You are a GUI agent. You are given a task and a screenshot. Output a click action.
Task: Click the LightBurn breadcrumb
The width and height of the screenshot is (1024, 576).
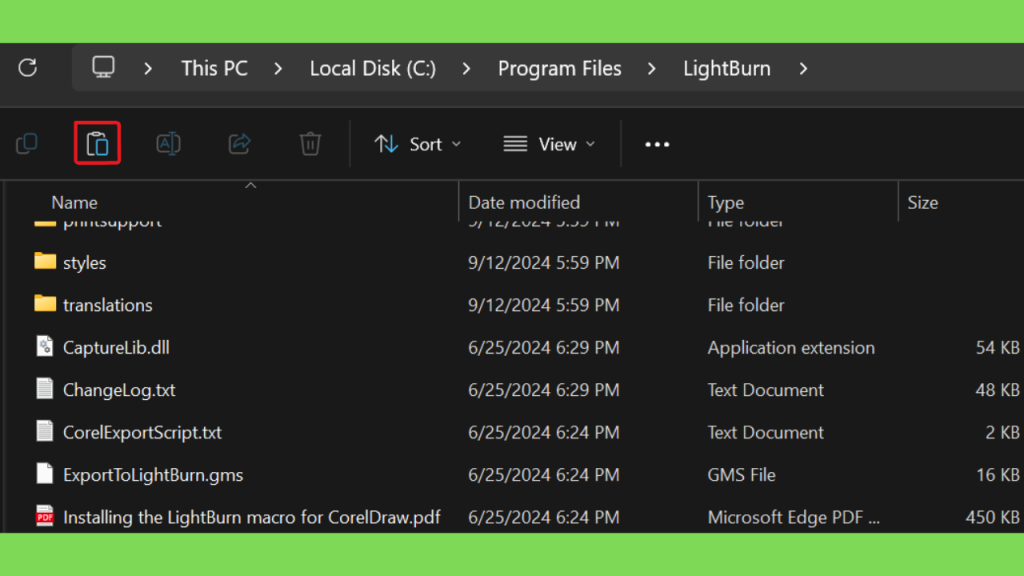(x=727, y=69)
